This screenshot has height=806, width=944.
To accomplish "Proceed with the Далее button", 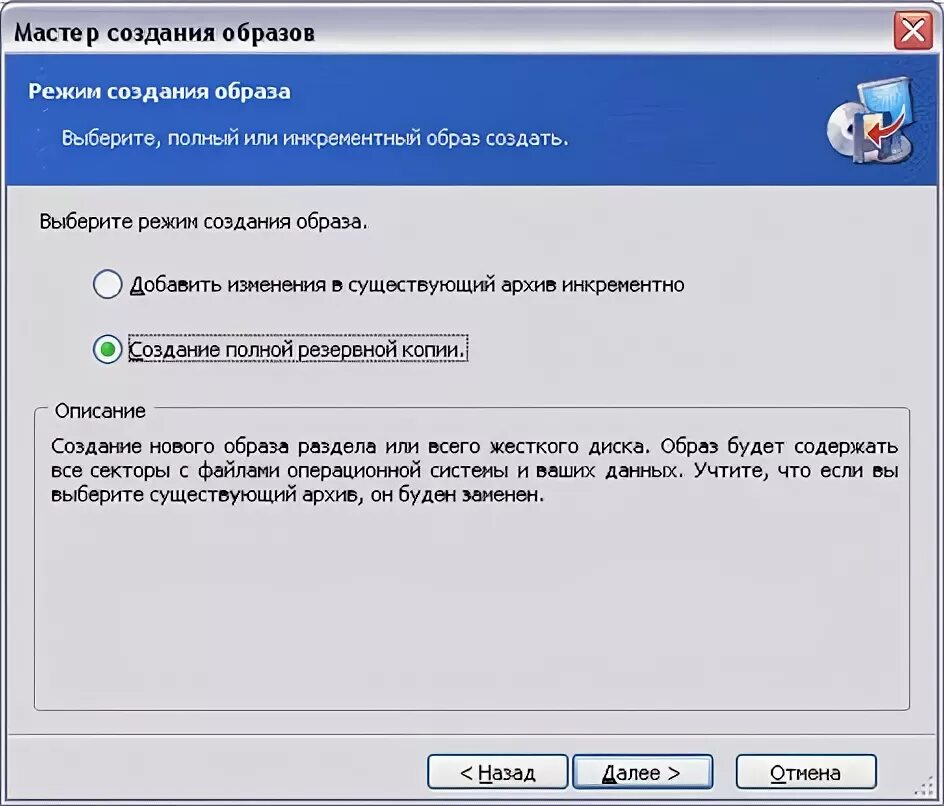I will click(x=642, y=772).
